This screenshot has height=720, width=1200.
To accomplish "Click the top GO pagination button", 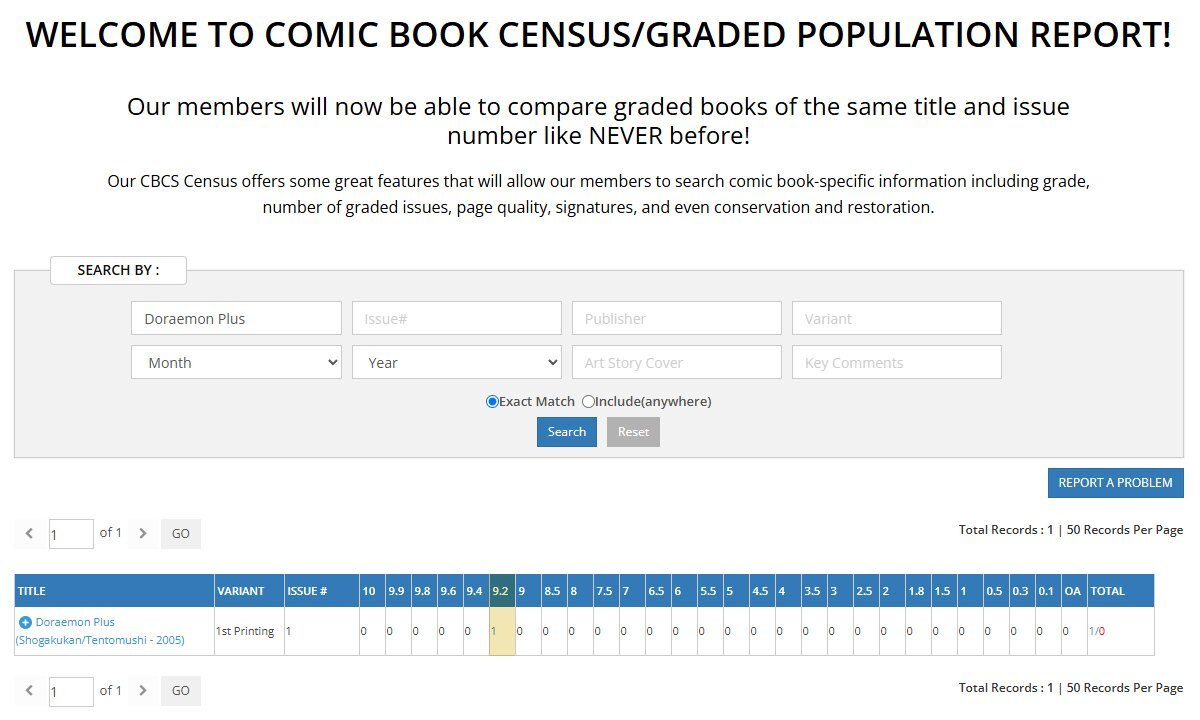I will click(181, 534).
